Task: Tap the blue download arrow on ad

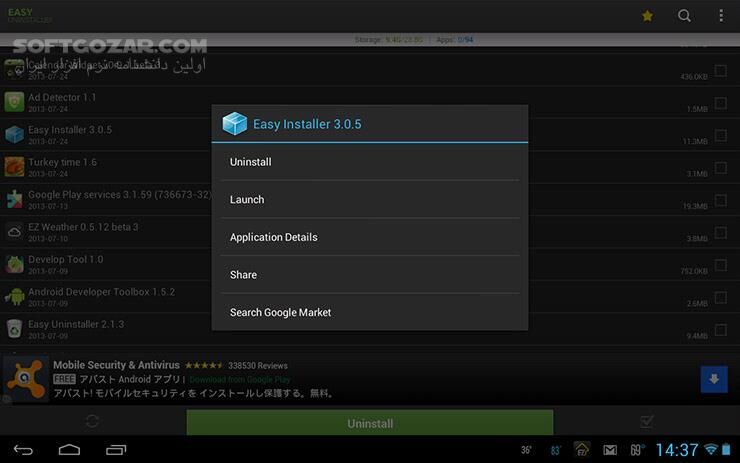Action: pyautogui.click(x=714, y=379)
